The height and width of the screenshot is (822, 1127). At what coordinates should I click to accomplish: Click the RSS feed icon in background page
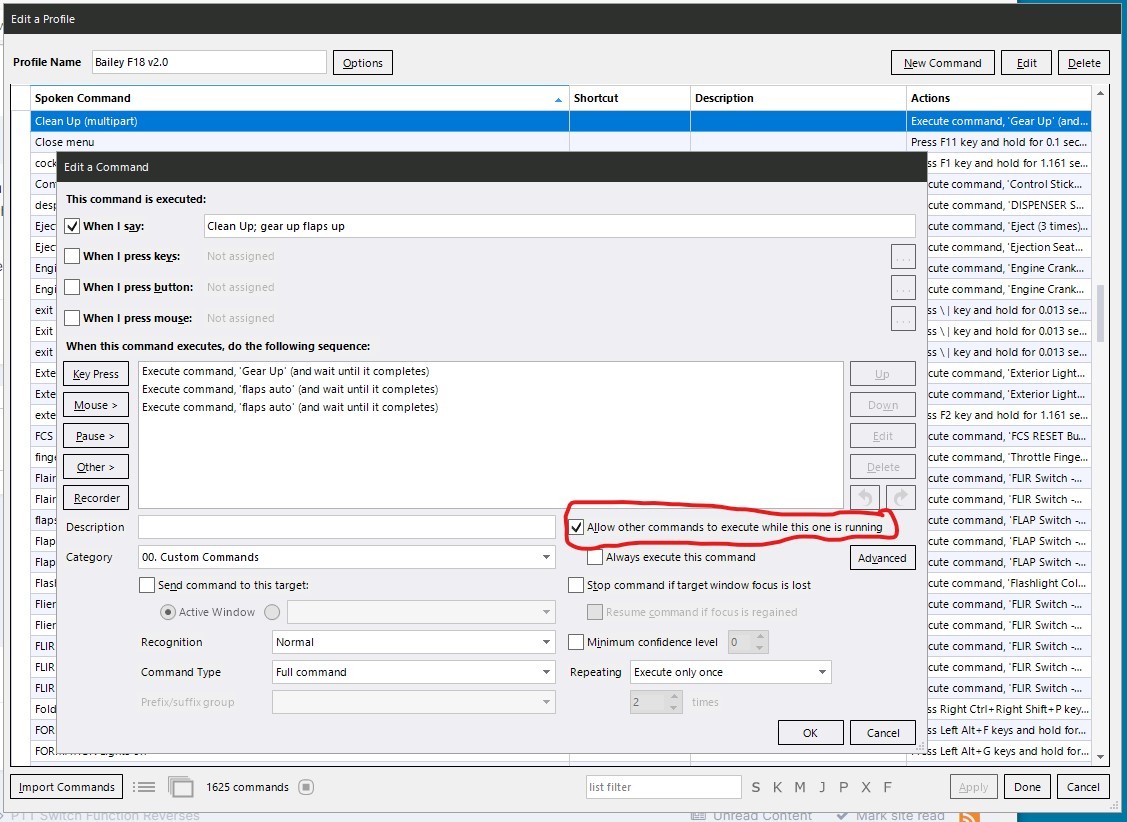[x=970, y=816]
